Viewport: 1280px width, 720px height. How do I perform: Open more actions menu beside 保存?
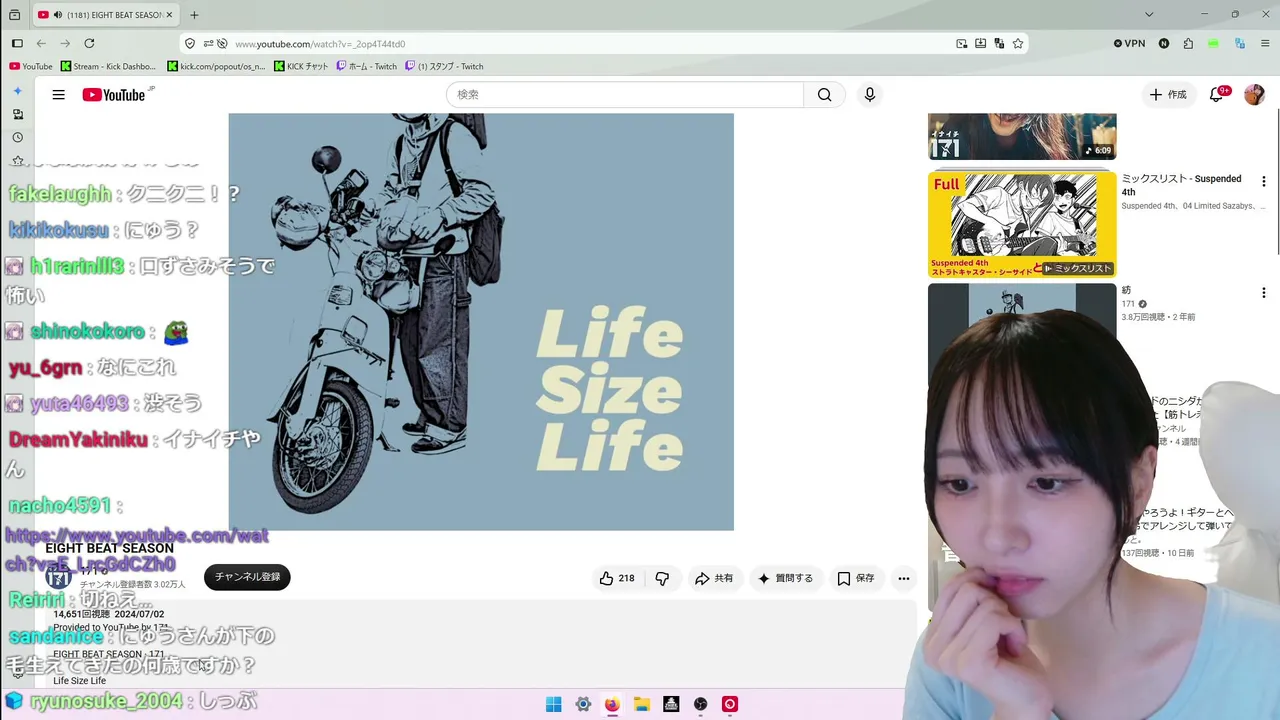tap(904, 578)
